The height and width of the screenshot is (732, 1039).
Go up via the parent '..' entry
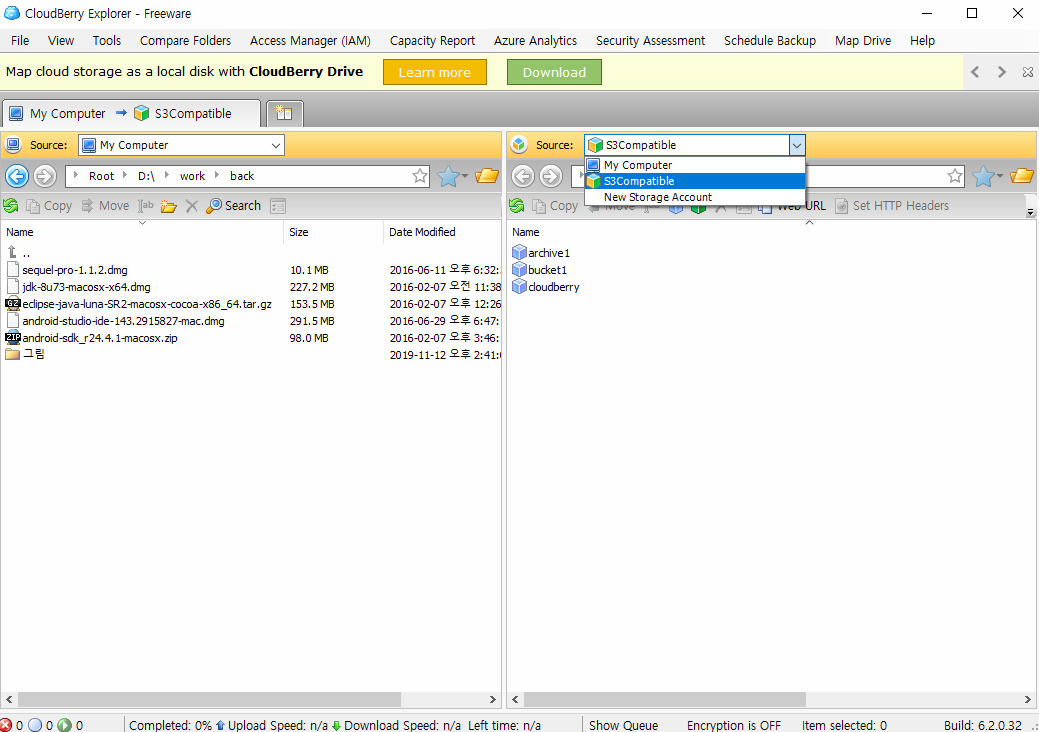pyautogui.click(x=18, y=252)
